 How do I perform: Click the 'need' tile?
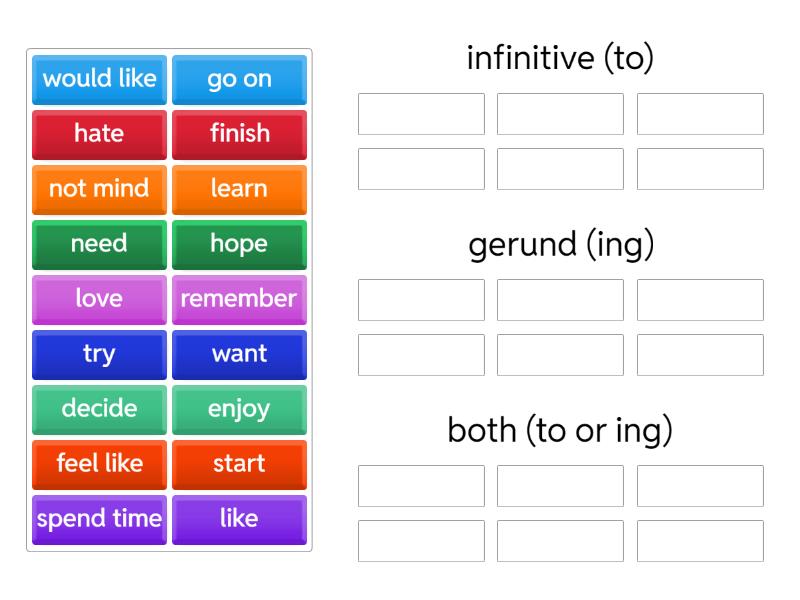pyautogui.click(x=98, y=244)
